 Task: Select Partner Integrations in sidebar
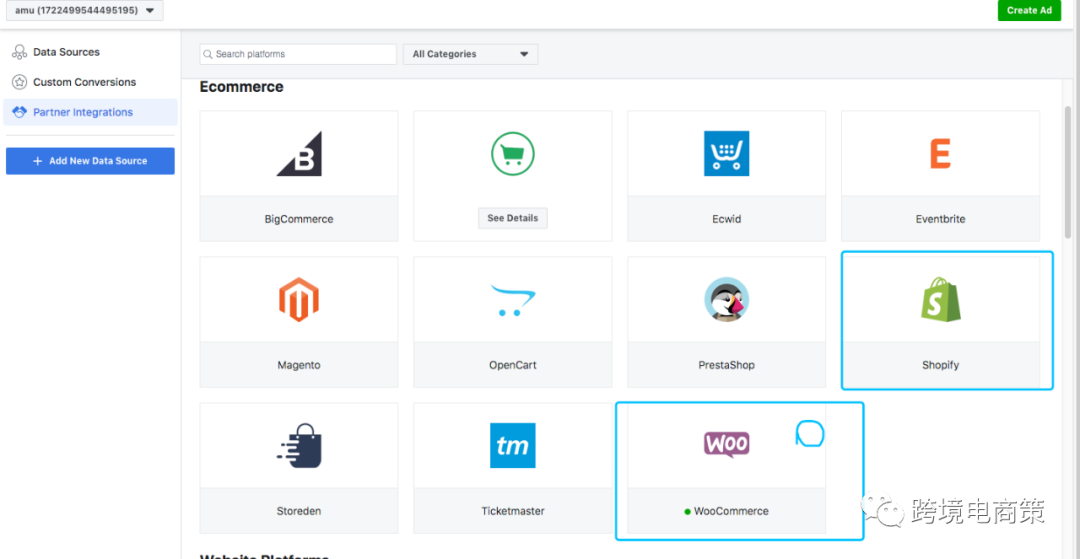point(90,112)
